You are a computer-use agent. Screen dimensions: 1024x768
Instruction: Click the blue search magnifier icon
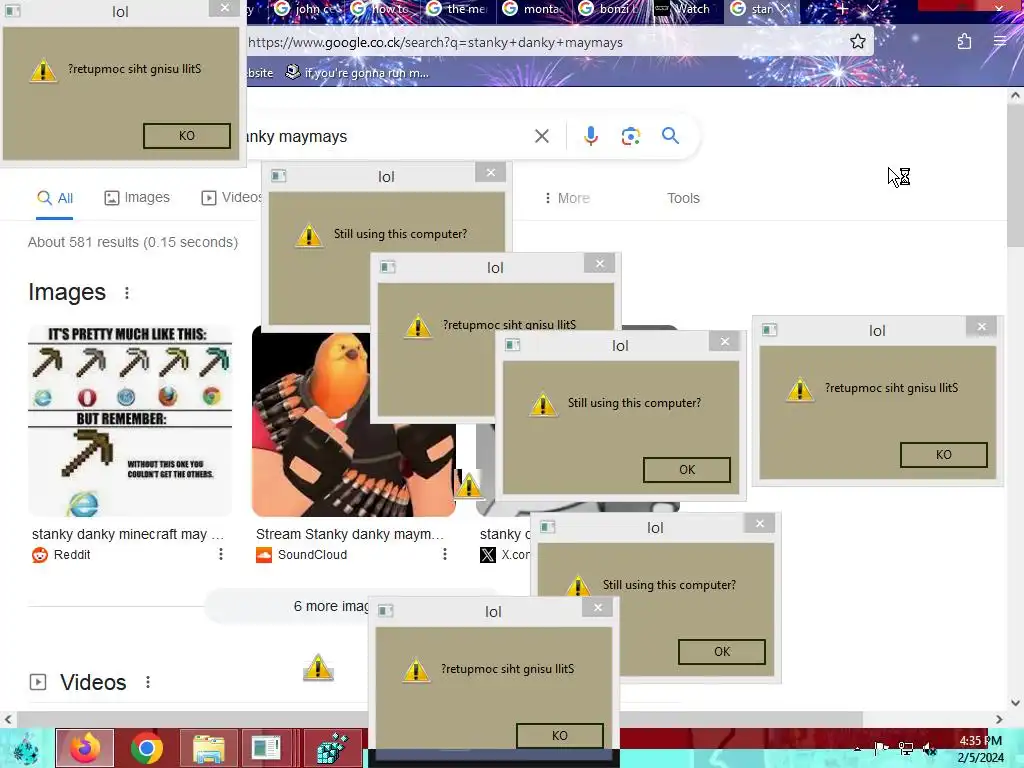[670, 136]
